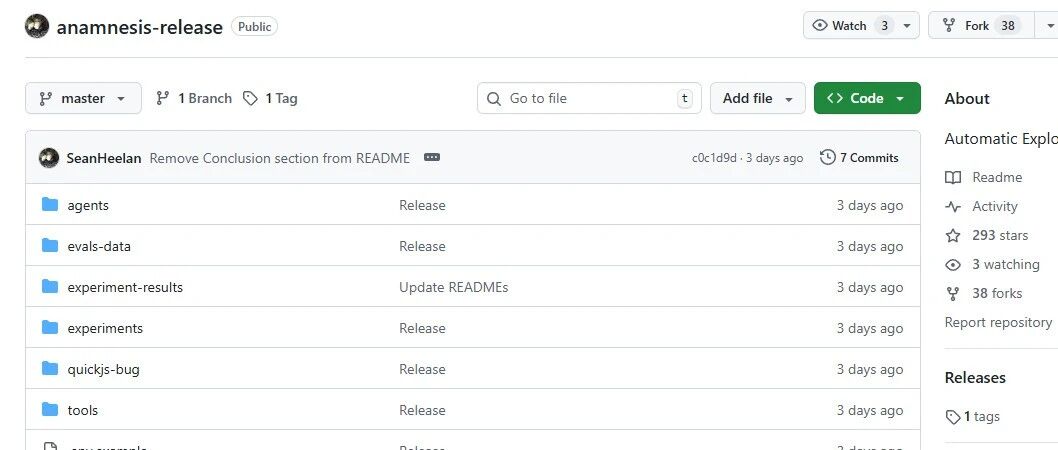
Task: Open the Releases heading link
Action: pyautogui.click(x=975, y=378)
